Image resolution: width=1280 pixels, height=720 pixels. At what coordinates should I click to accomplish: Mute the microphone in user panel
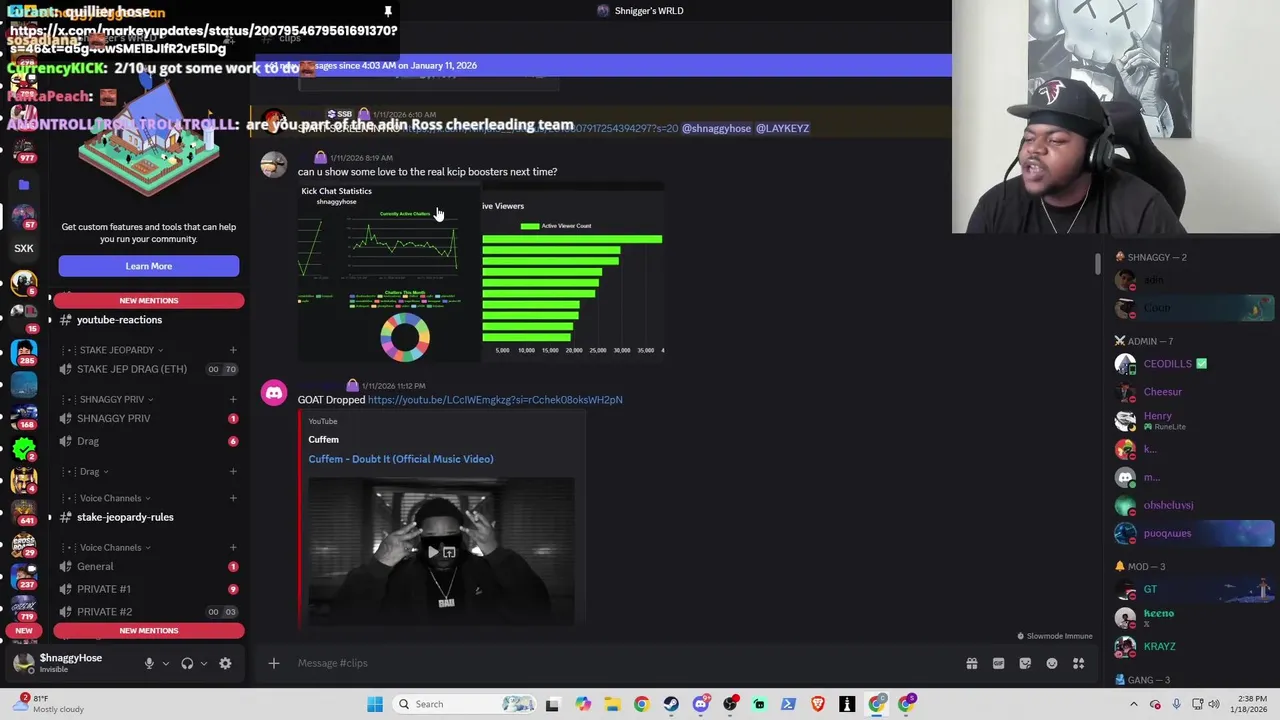(149, 663)
